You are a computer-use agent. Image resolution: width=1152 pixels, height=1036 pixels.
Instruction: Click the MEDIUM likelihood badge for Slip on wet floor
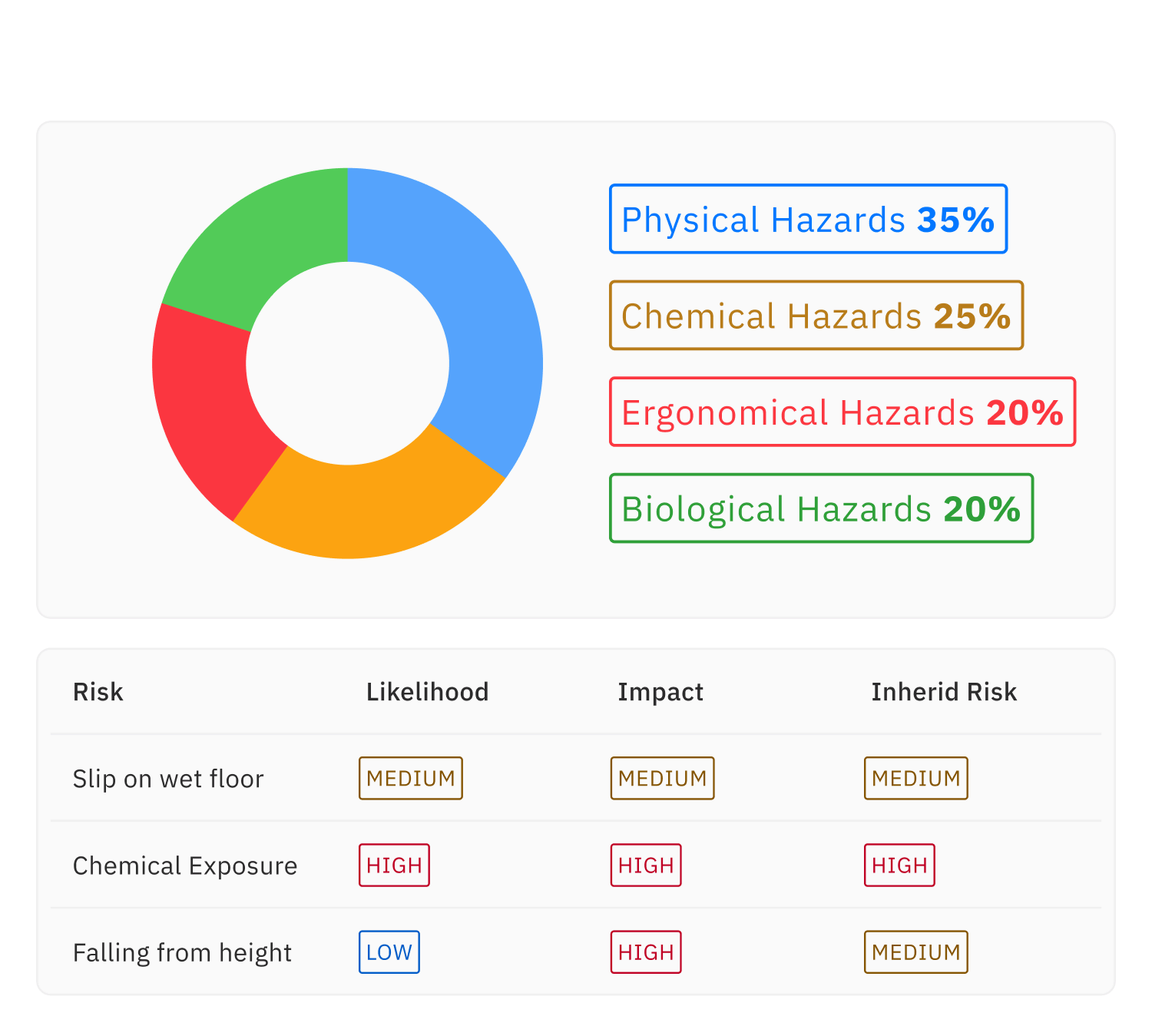click(411, 778)
